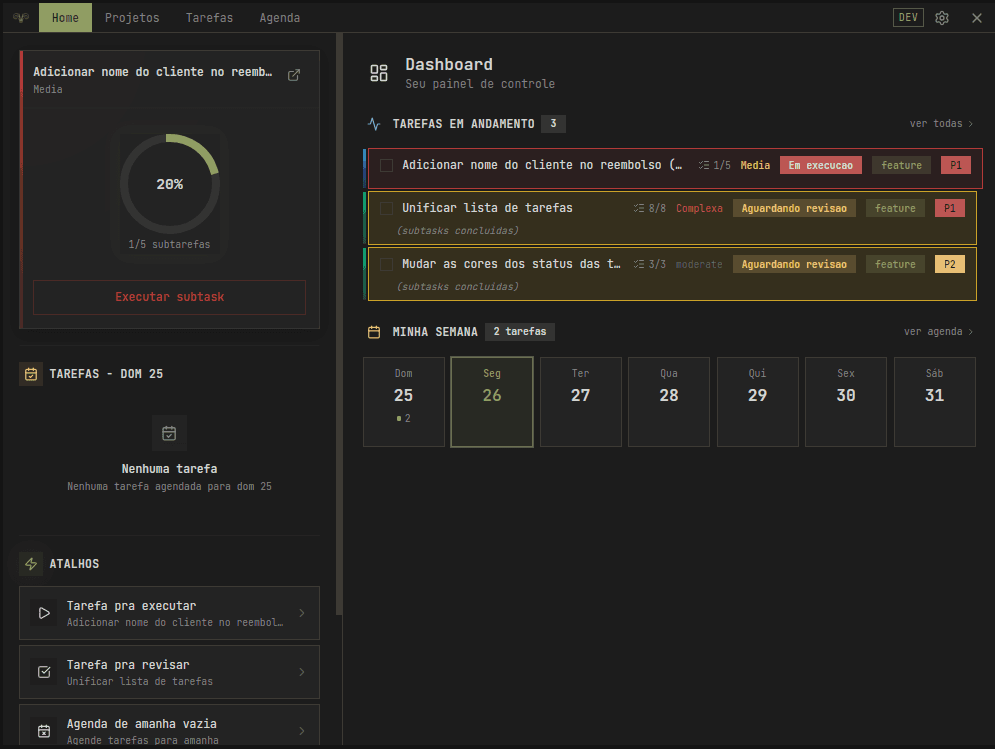Click the 20% circular progress ring
This screenshot has width=995, height=749.
170,184
